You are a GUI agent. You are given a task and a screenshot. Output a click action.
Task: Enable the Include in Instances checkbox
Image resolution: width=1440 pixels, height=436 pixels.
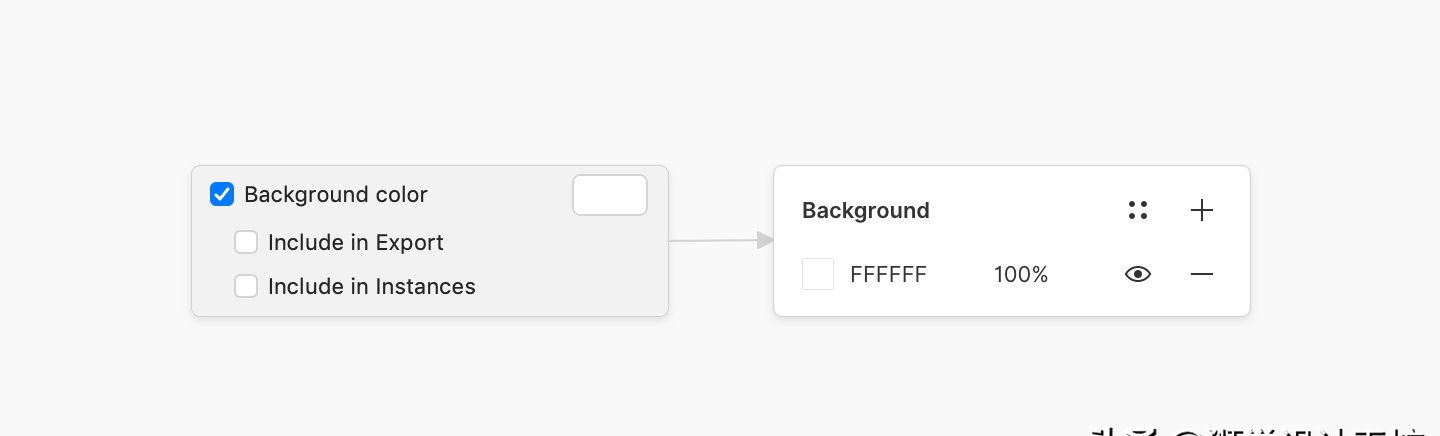click(x=246, y=286)
